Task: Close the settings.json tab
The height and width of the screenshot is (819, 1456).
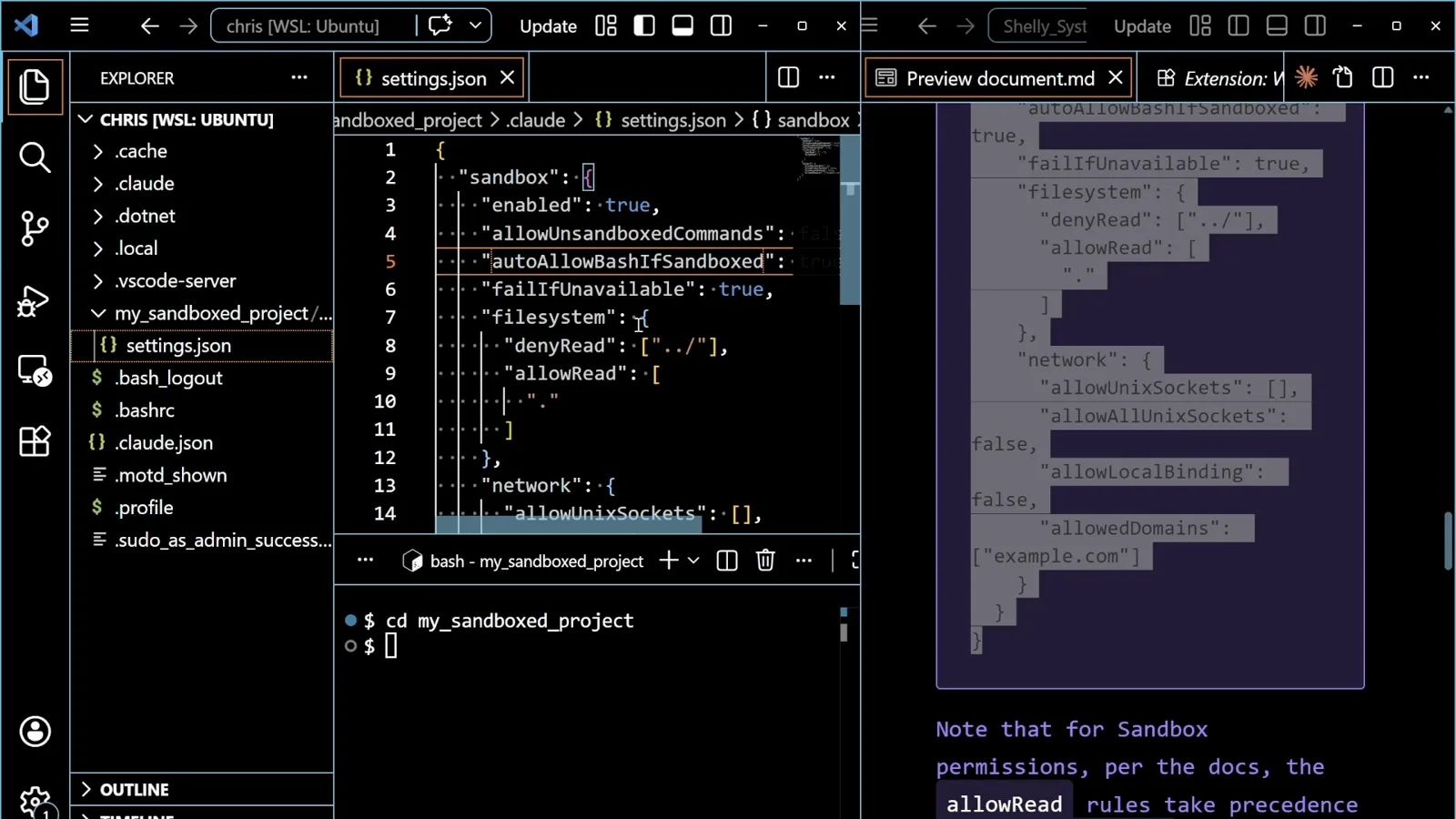Action: point(508,78)
